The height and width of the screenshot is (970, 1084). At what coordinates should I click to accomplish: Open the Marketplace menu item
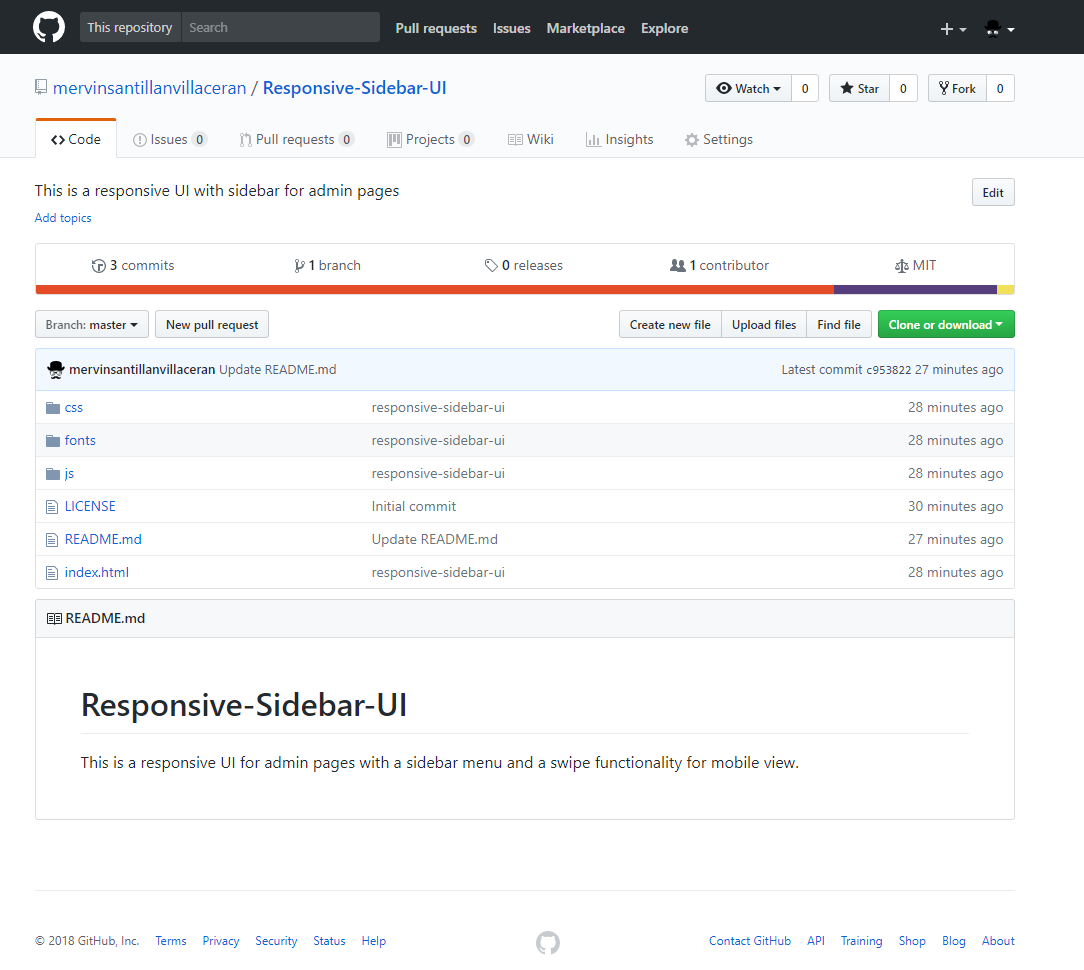point(585,28)
